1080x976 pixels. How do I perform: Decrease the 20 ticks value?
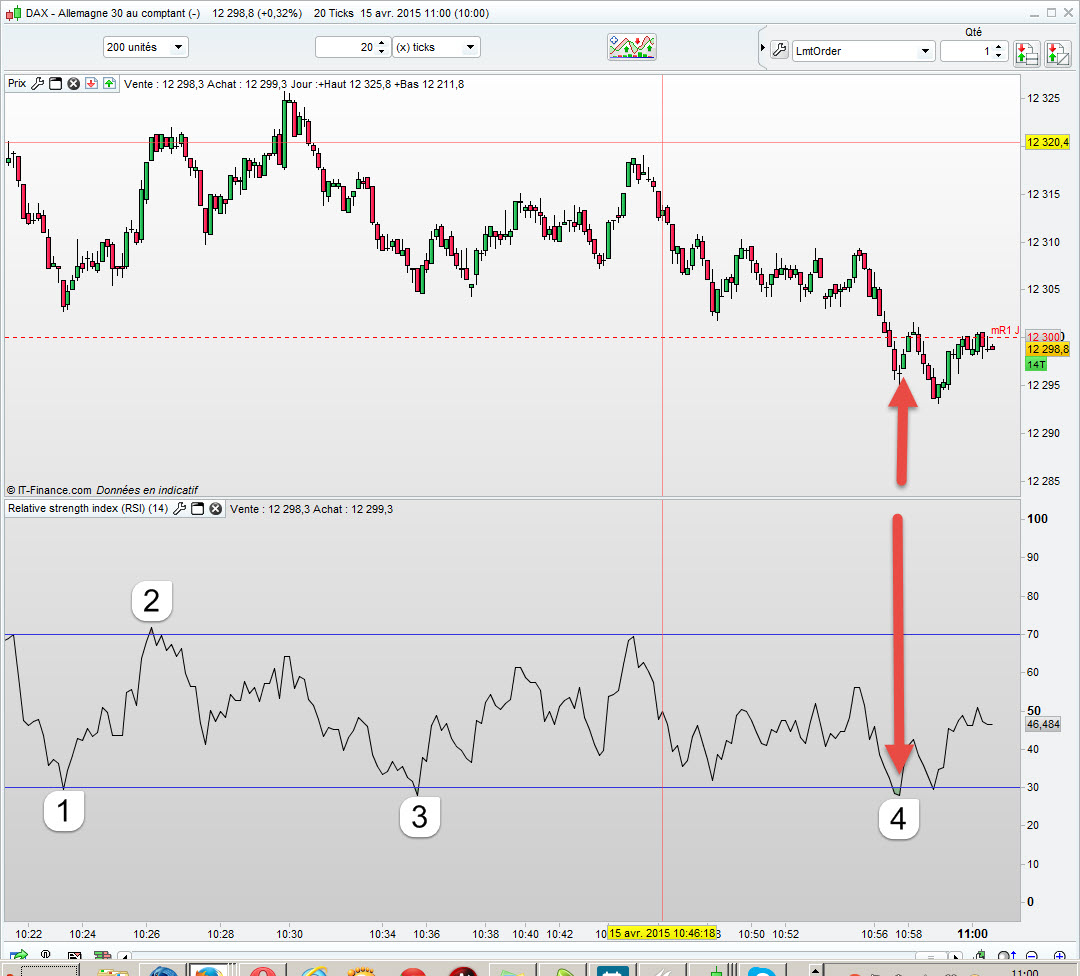click(x=382, y=52)
